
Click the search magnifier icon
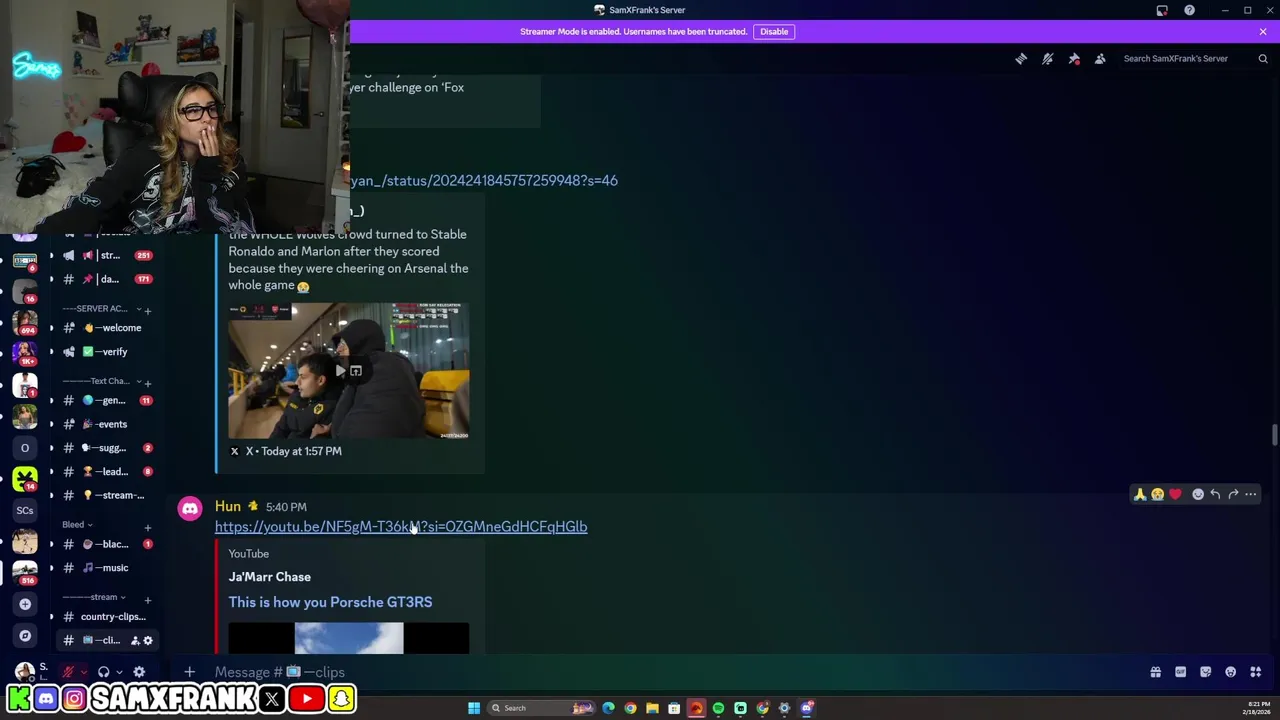click(1263, 59)
